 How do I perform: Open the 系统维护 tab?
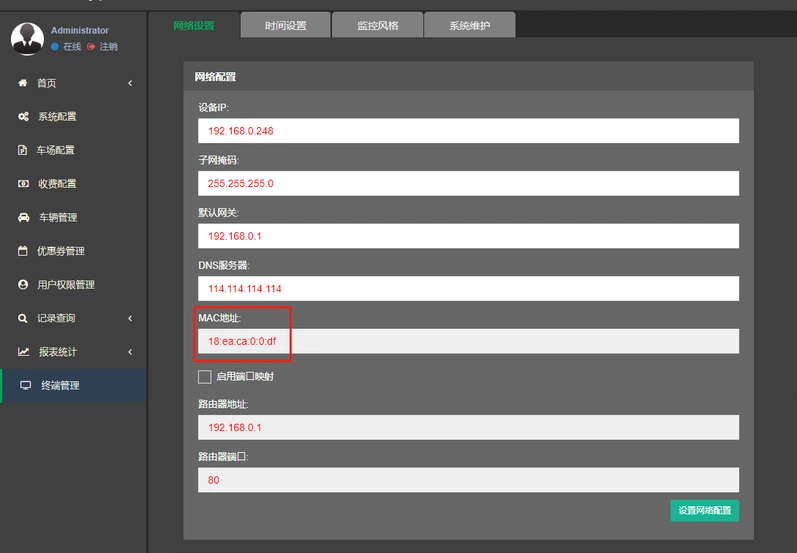(x=470, y=25)
